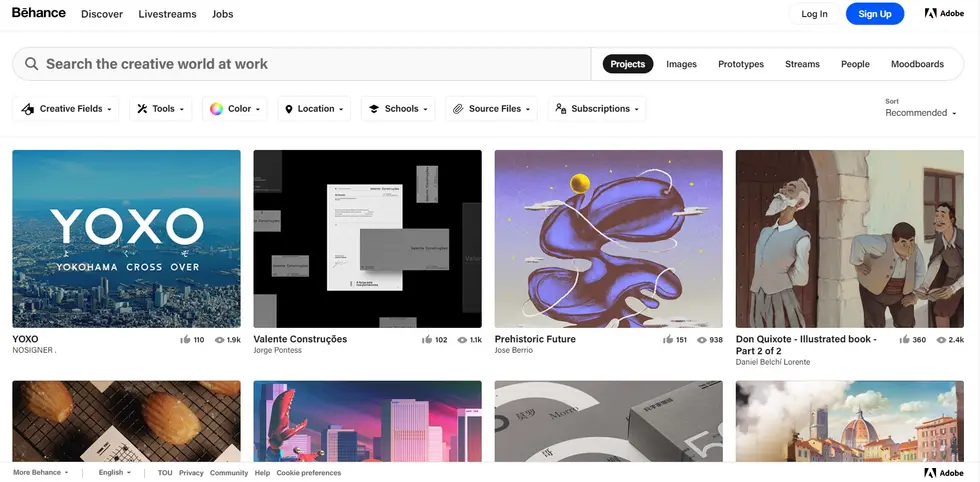The width and height of the screenshot is (980, 482).
Task: Focus the Search the creative world field
Action: (301, 64)
